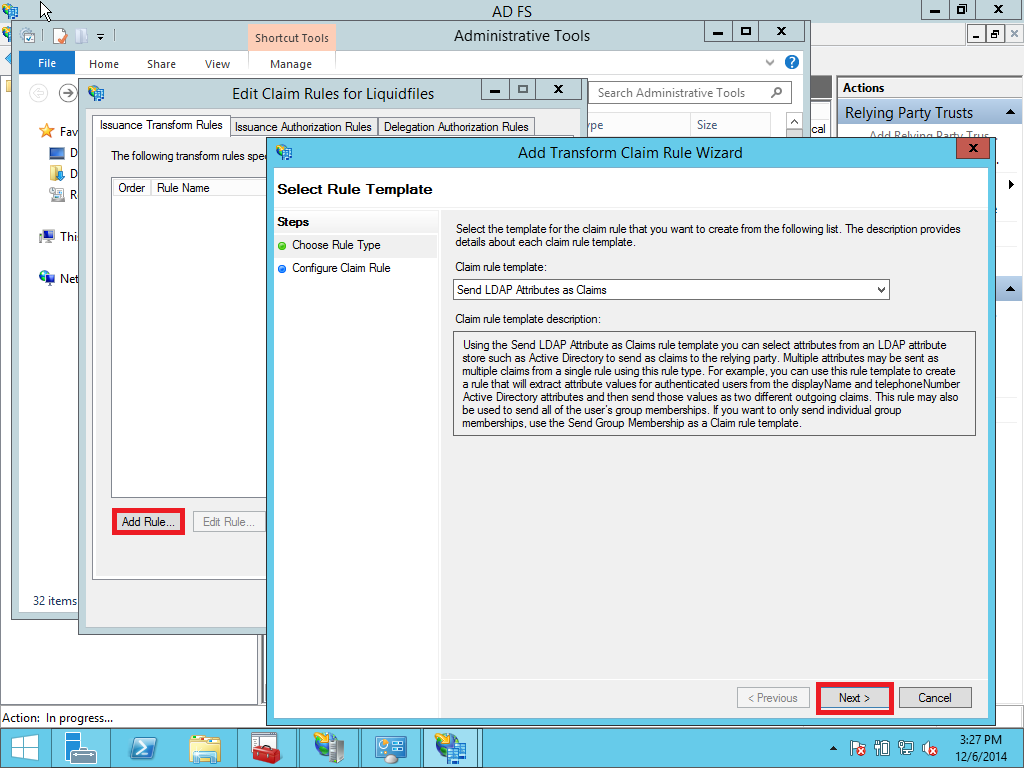This screenshot has width=1024, height=768.
Task: Open the Administrative Tools toolbox taskbar icon
Action: pos(265,747)
